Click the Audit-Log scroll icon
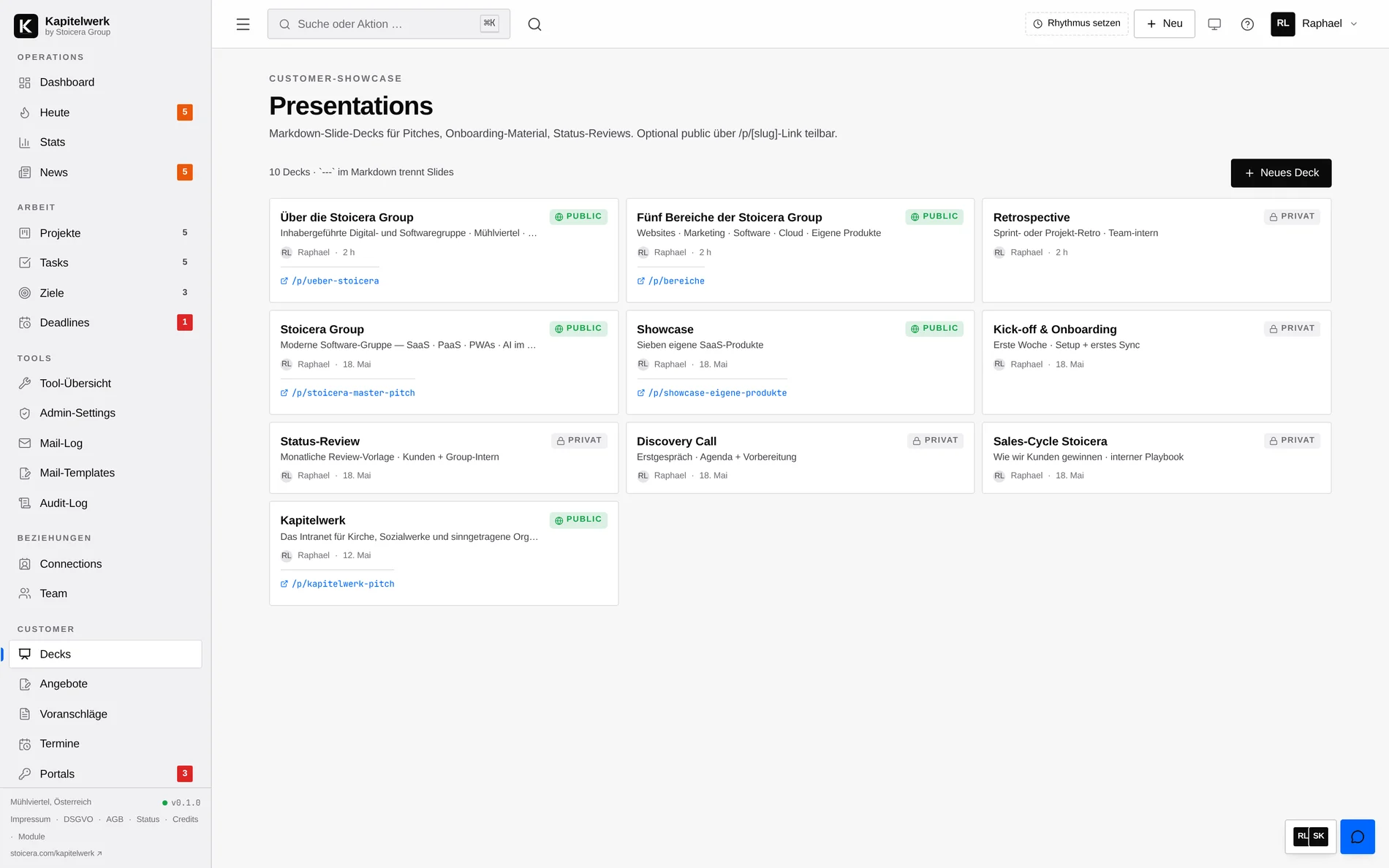The width and height of the screenshot is (1389, 868). pyautogui.click(x=25, y=503)
